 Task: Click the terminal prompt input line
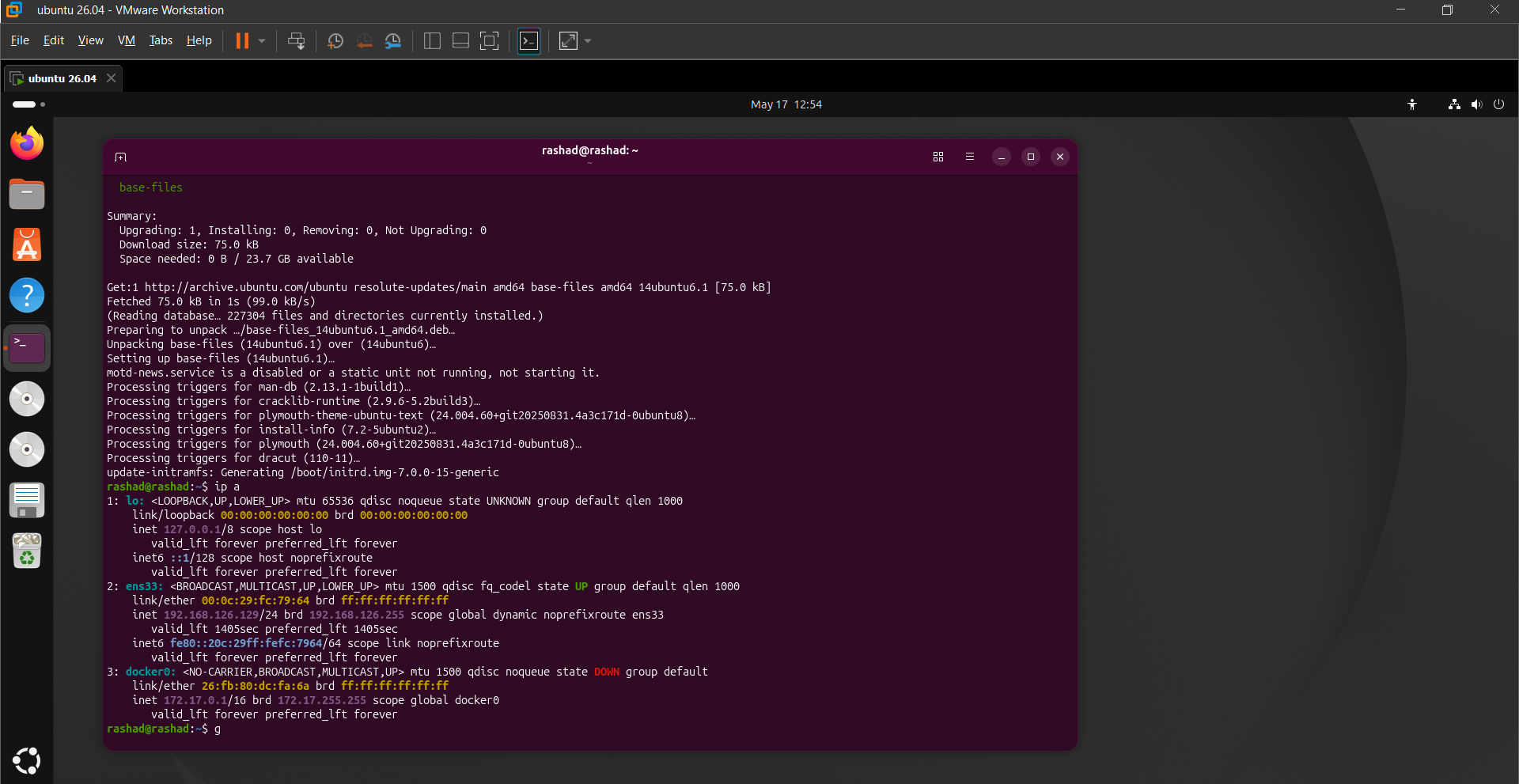coord(589,729)
